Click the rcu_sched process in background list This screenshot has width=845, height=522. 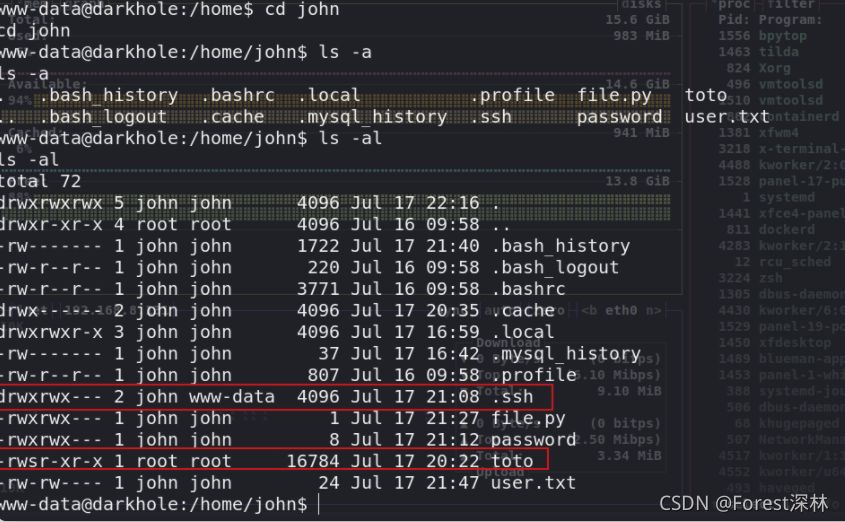click(794, 262)
